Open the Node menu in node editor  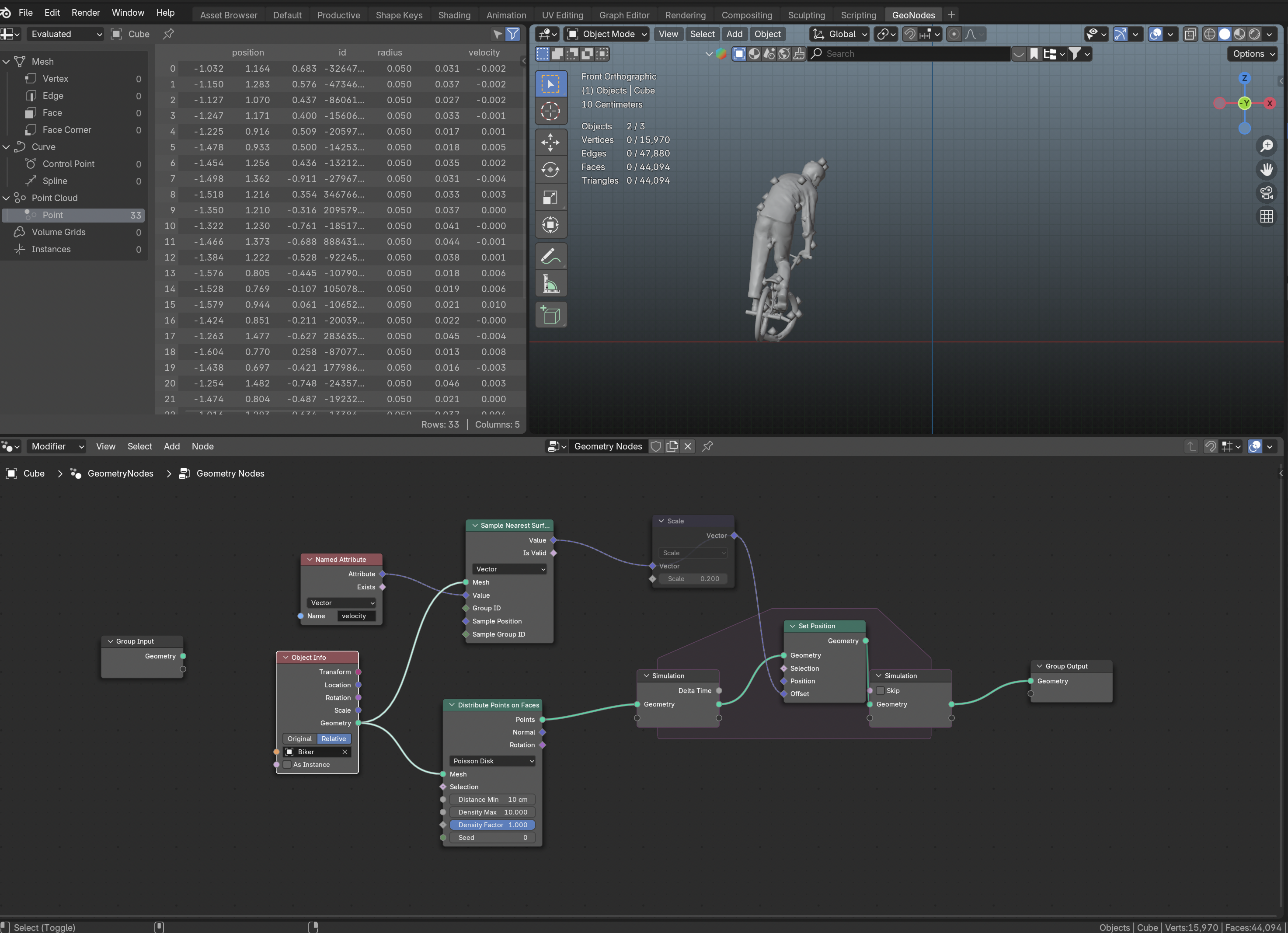(203, 446)
